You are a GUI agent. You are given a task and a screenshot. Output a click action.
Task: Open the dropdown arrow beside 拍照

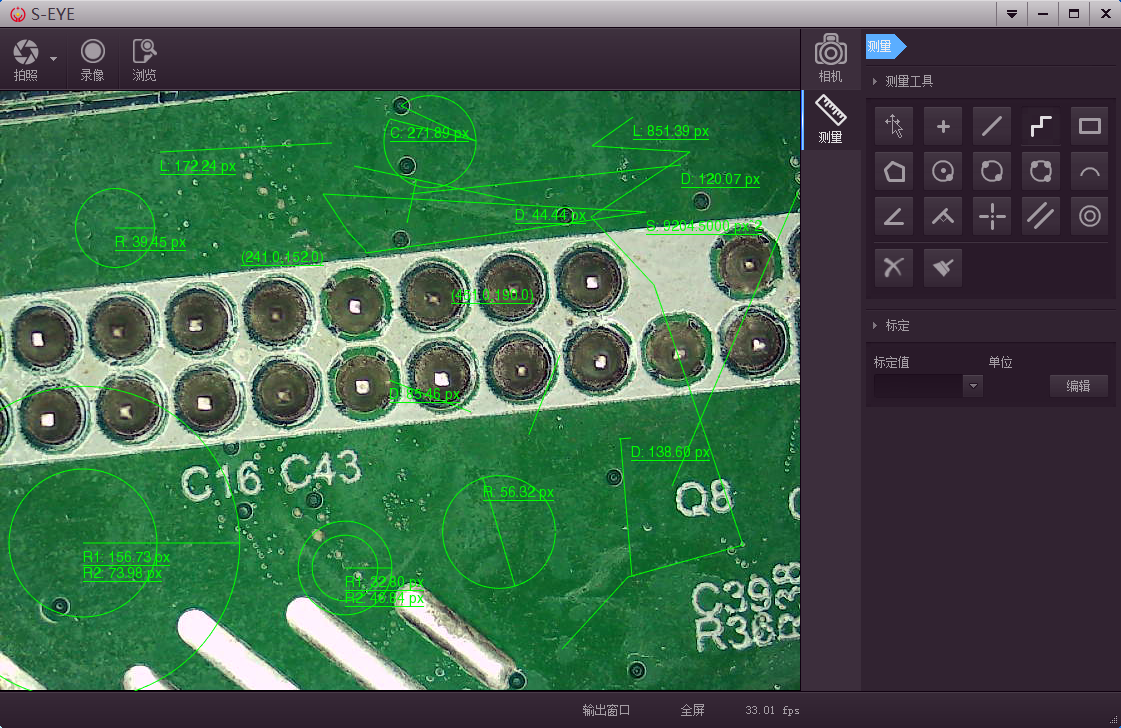(54, 59)
